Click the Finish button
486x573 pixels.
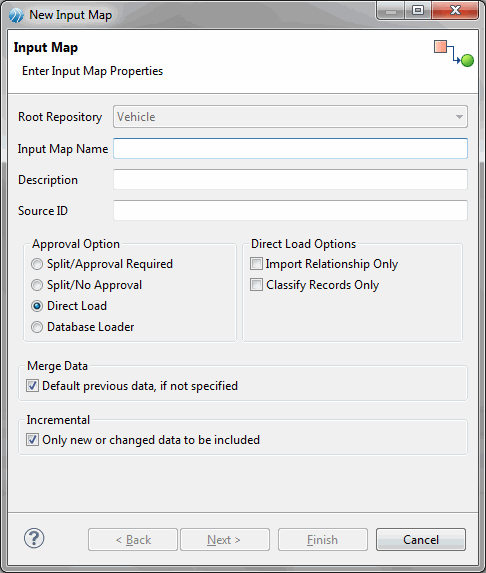[x=323, y=539]
